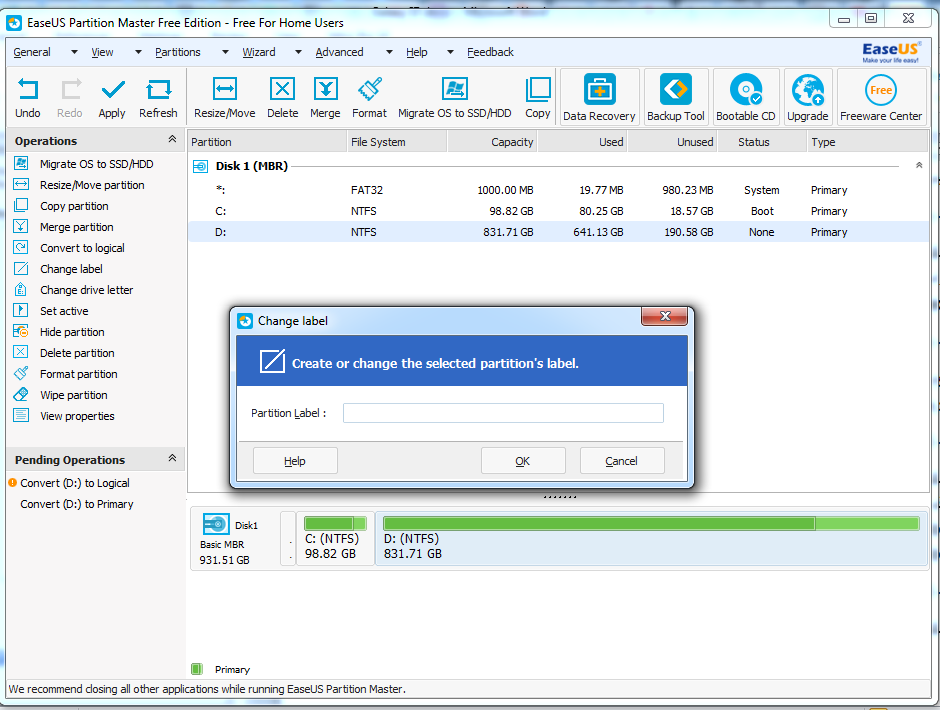940x710 pixels.
Task: Open the Backup Tool
Action: (676, 97)
